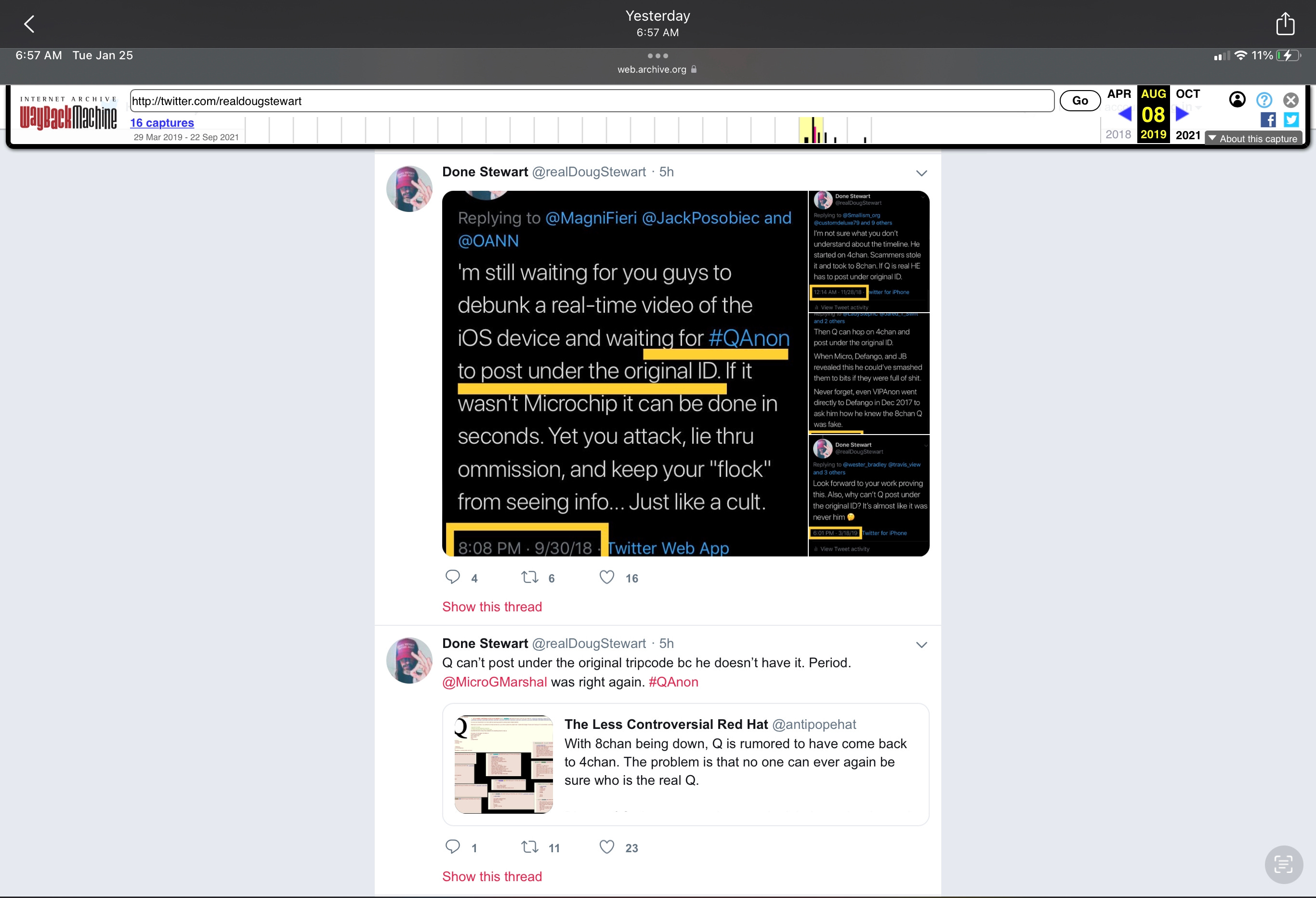1316x898 pixels.
Task: Open quoted tweet by @antipopehat
Action: point(686,765)
